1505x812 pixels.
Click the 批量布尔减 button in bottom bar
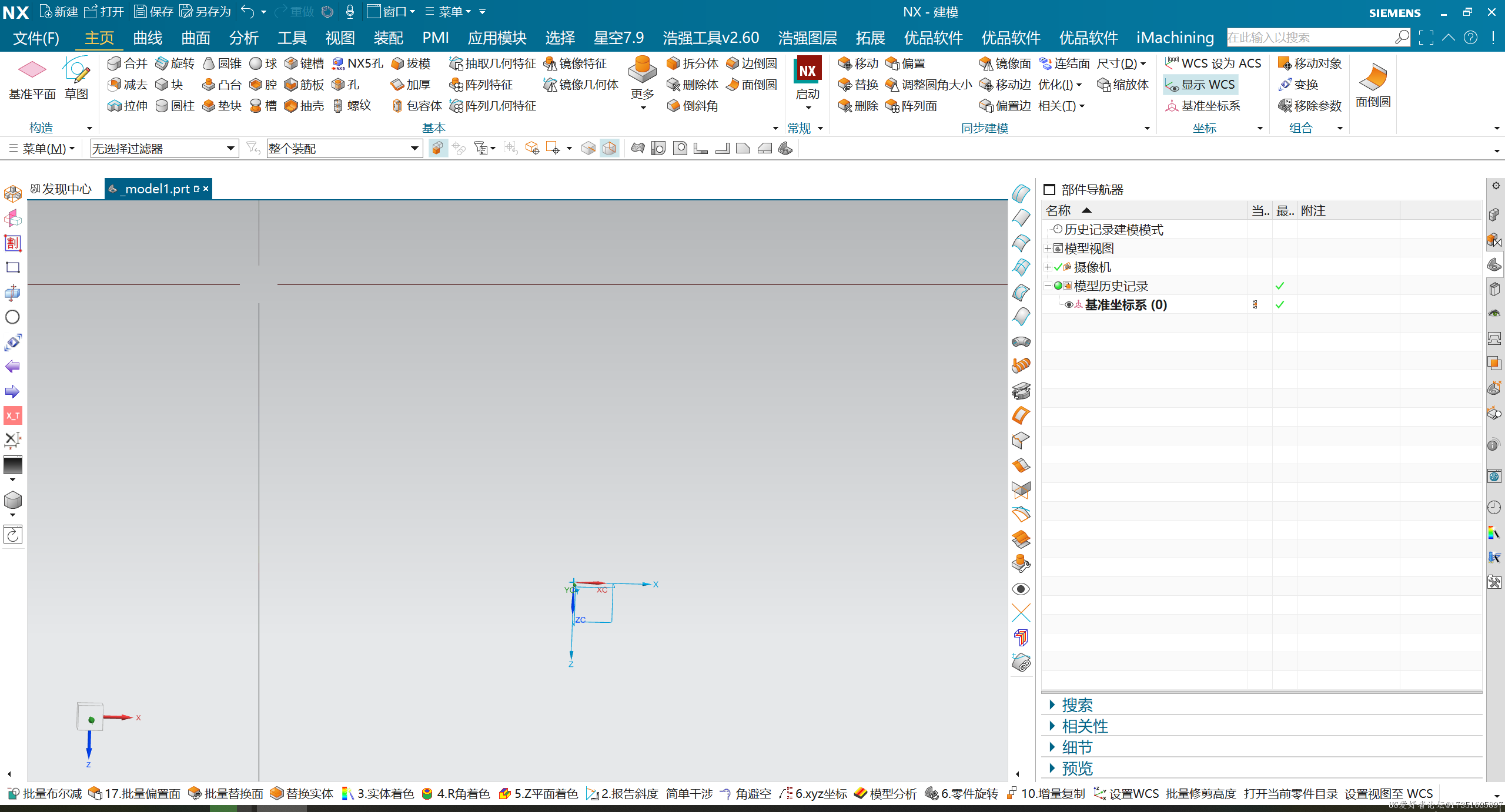point(45,794)
